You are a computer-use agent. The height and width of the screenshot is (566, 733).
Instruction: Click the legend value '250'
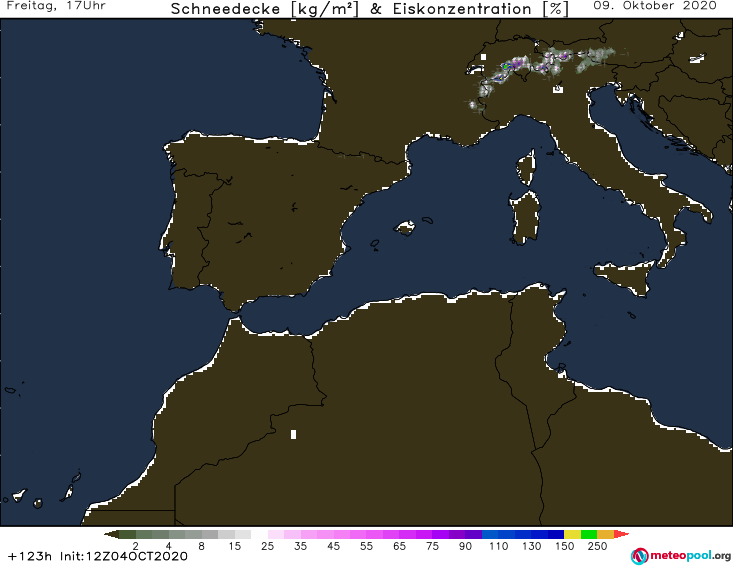(597, 546)
